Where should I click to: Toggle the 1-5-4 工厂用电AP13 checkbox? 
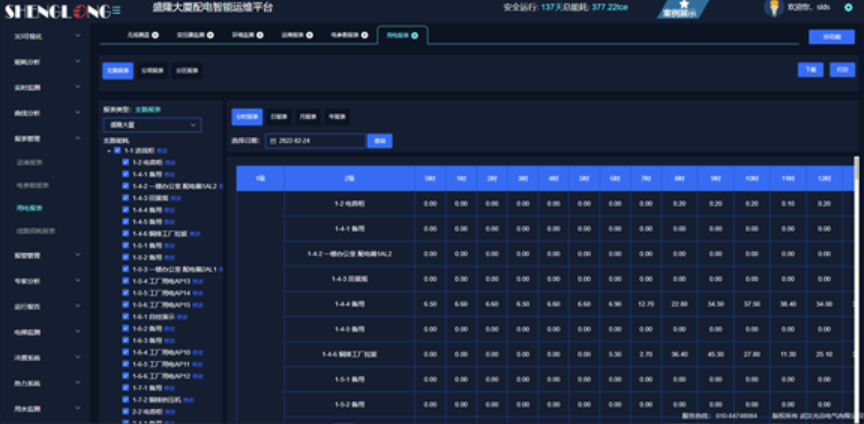(x=125, y=281)
